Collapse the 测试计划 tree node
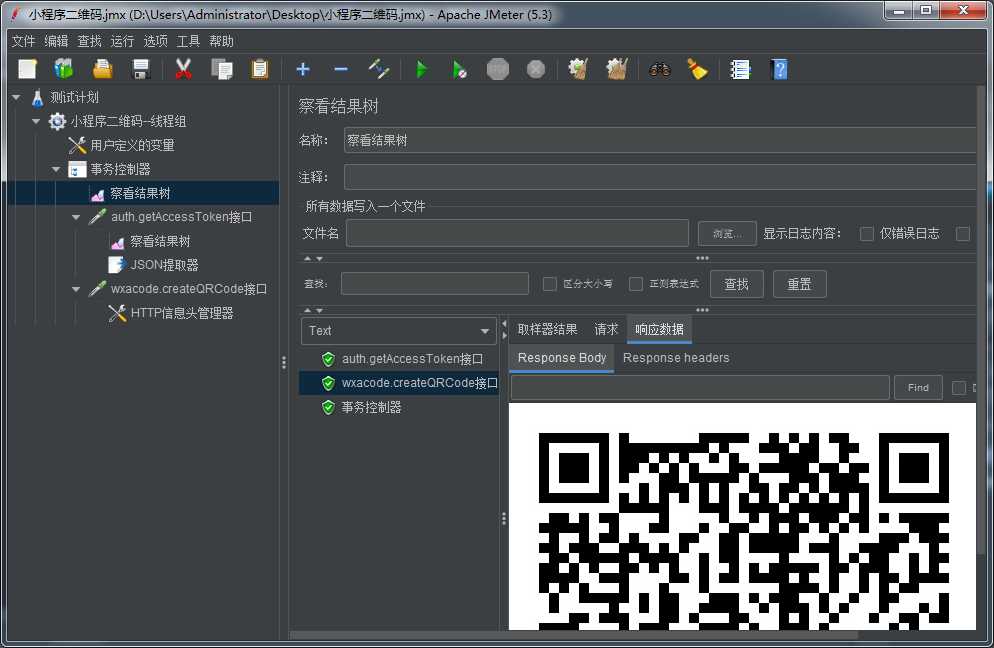Screen dimensions: 994x648 (x=16, y=97)
